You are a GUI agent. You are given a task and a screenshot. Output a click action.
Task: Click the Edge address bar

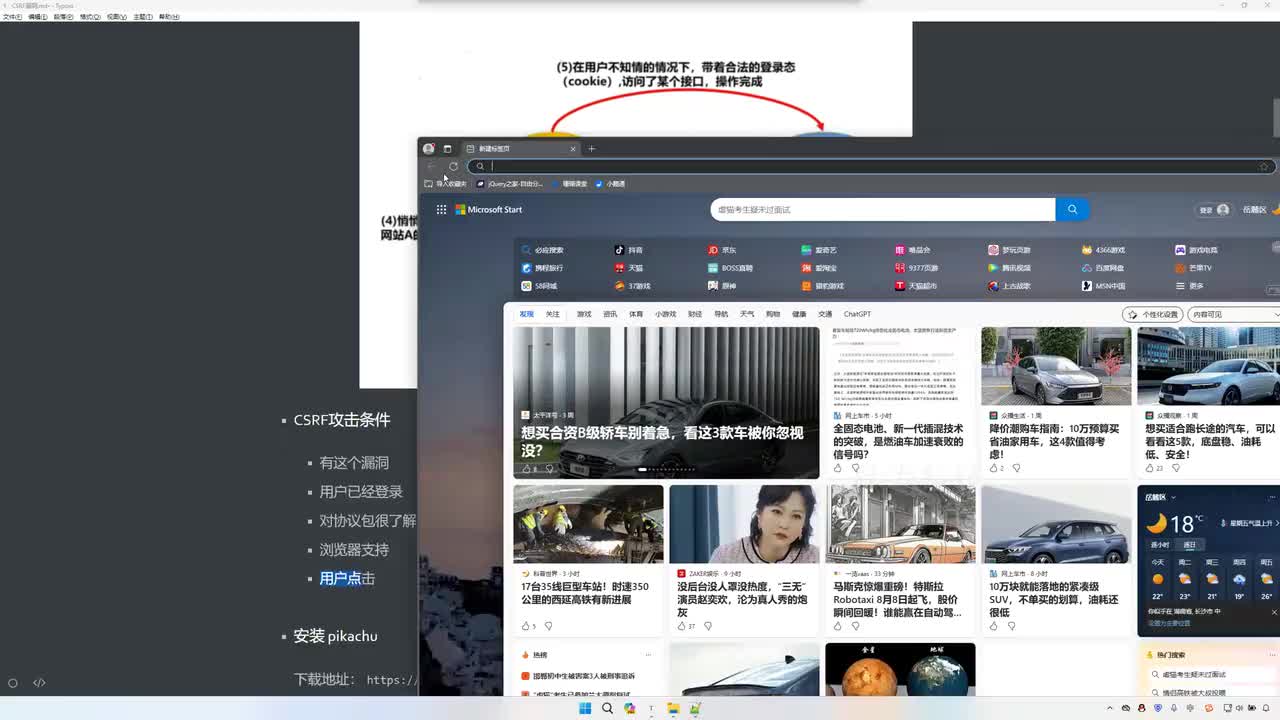point(870,167)
